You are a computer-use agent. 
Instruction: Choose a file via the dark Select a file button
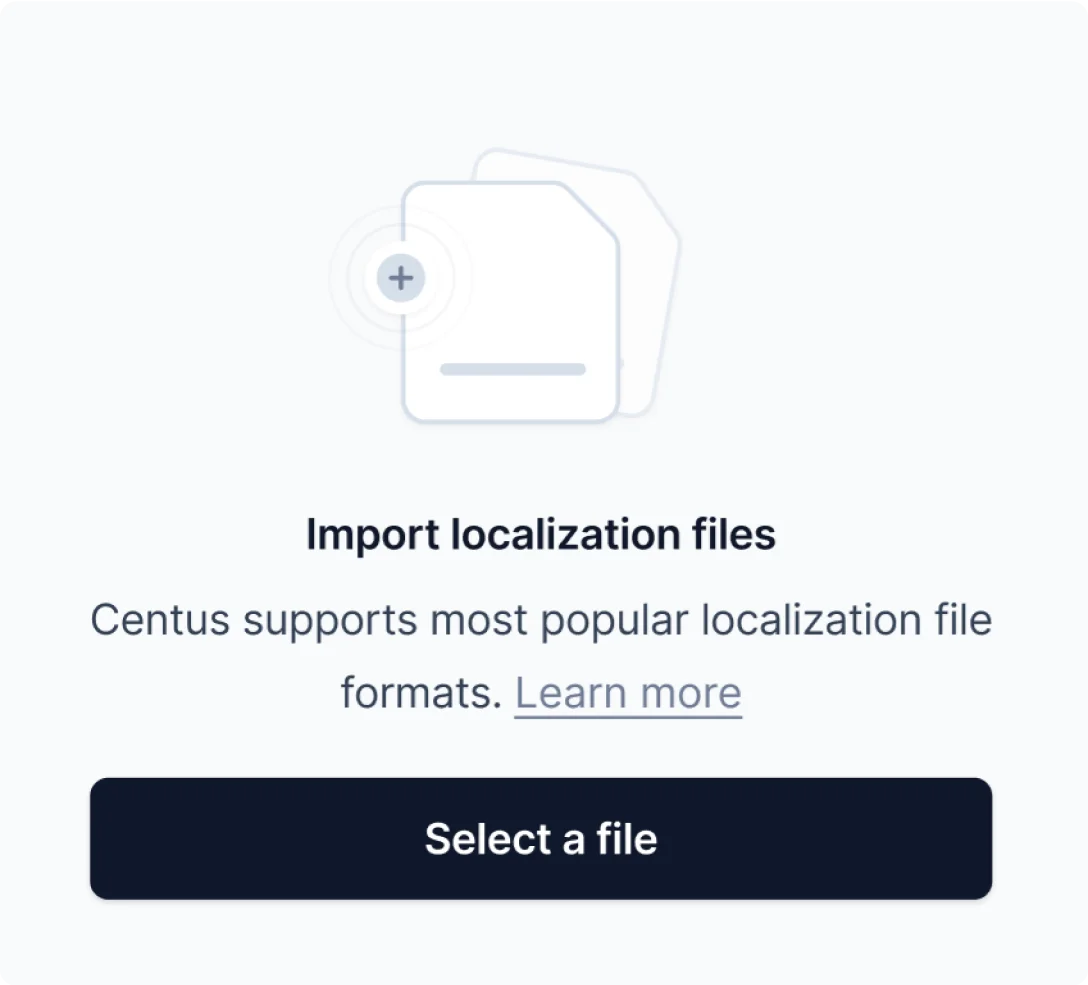pos(543,838)
